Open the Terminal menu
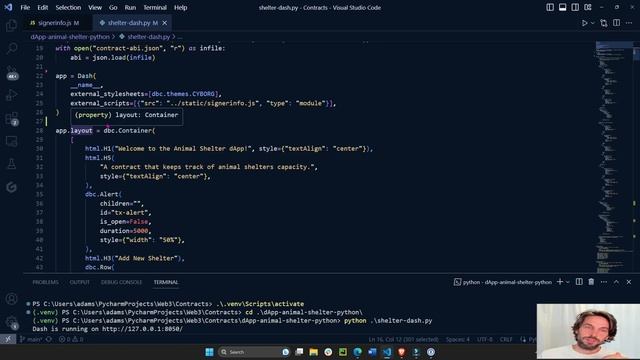Screen dimensions: 640x360 click(x=155, y=7)
